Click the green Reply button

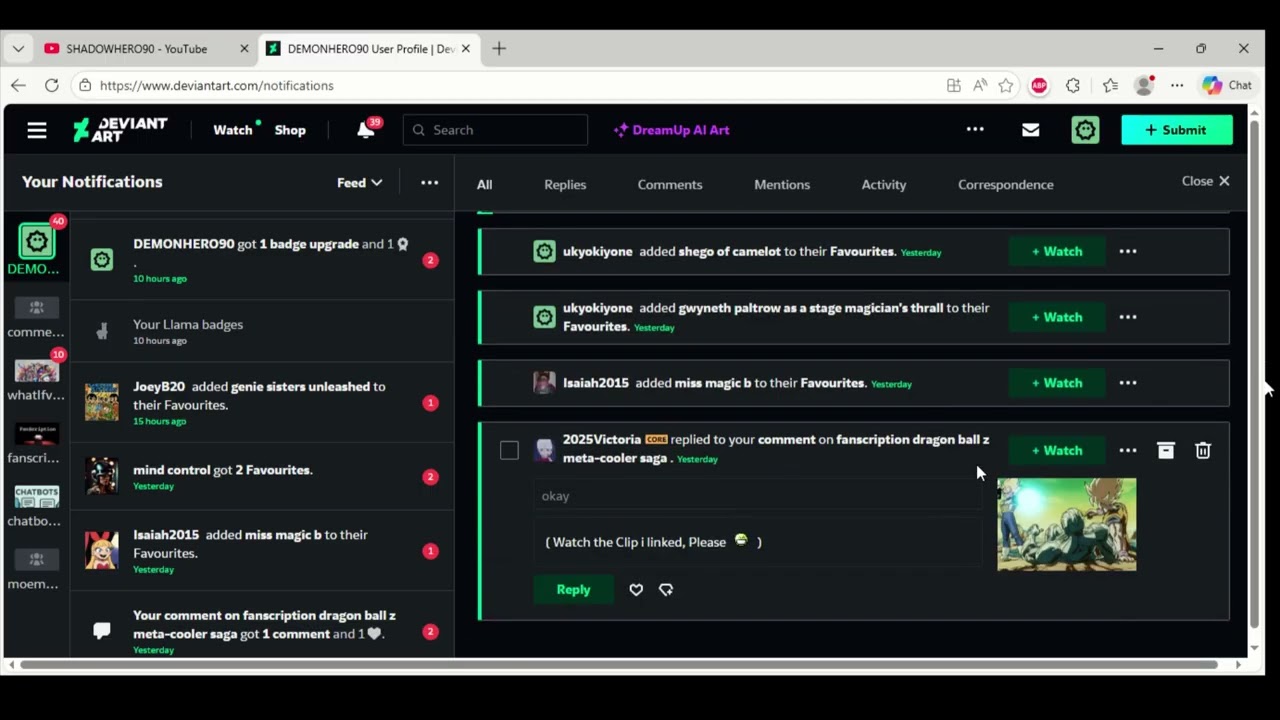click(x=573, y=590)
